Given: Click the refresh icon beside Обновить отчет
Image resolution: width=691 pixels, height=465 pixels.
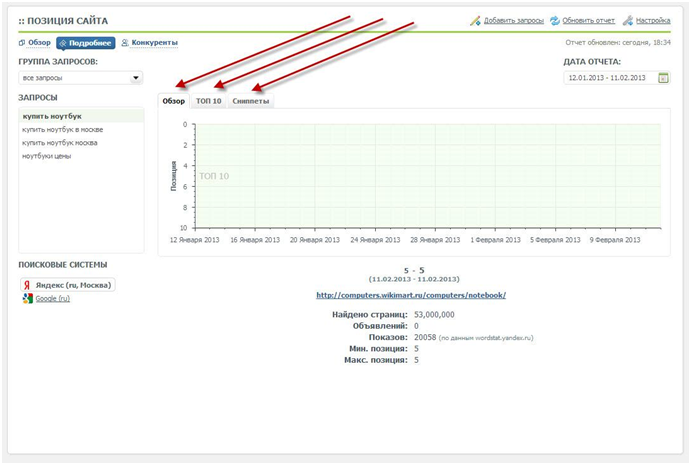Looking at the screenshot, I should coord(555,21).
